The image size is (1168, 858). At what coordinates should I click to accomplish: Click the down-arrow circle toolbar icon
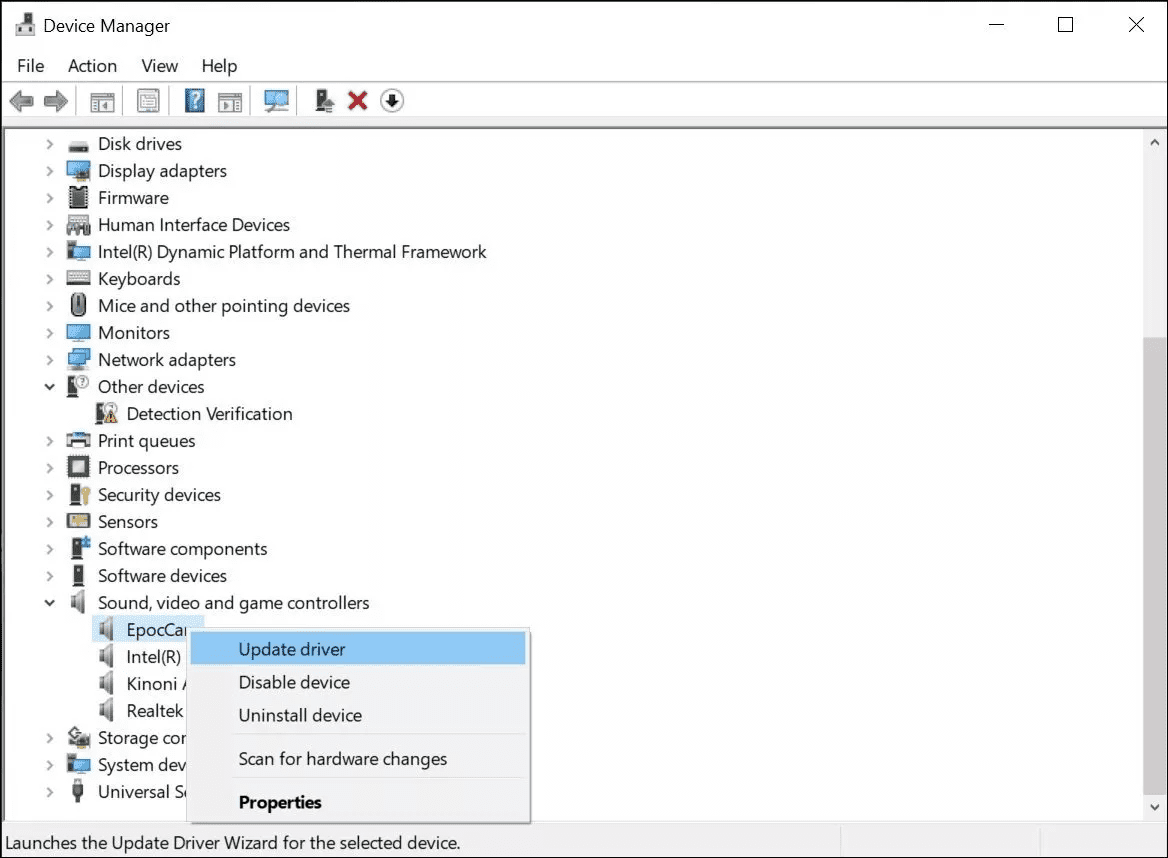coord(392,101)
